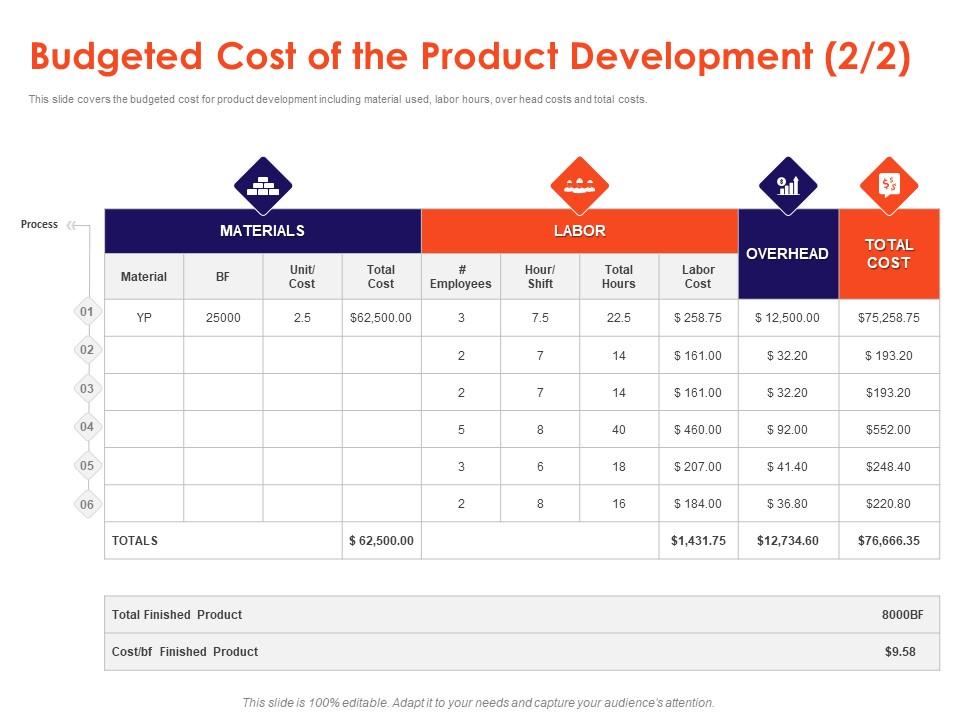Viewport: 960px width, 720px height.
Task: Click the 40 total hours cell
Action: [x=619, y=430]
